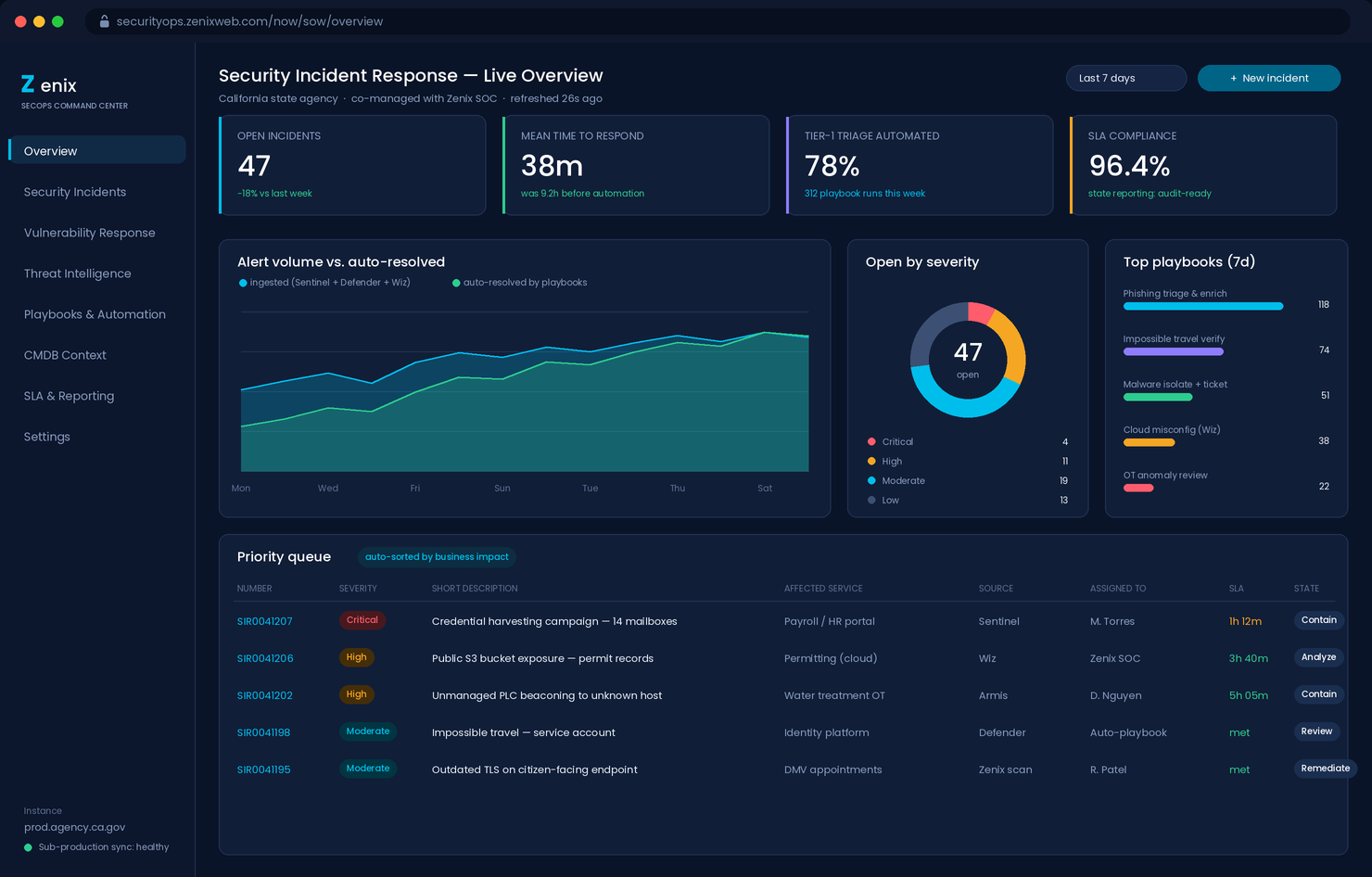Click the Remediate state button

click(x=1325, y=769)
